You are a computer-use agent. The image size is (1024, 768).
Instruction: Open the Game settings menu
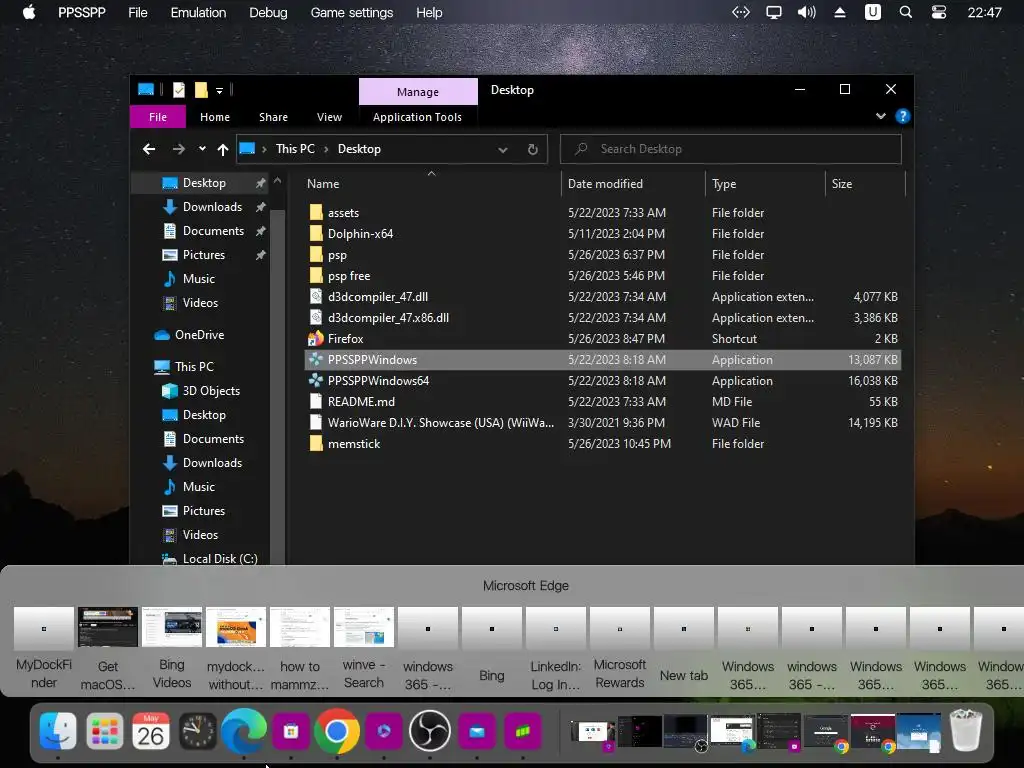click(x=351, y=12)
